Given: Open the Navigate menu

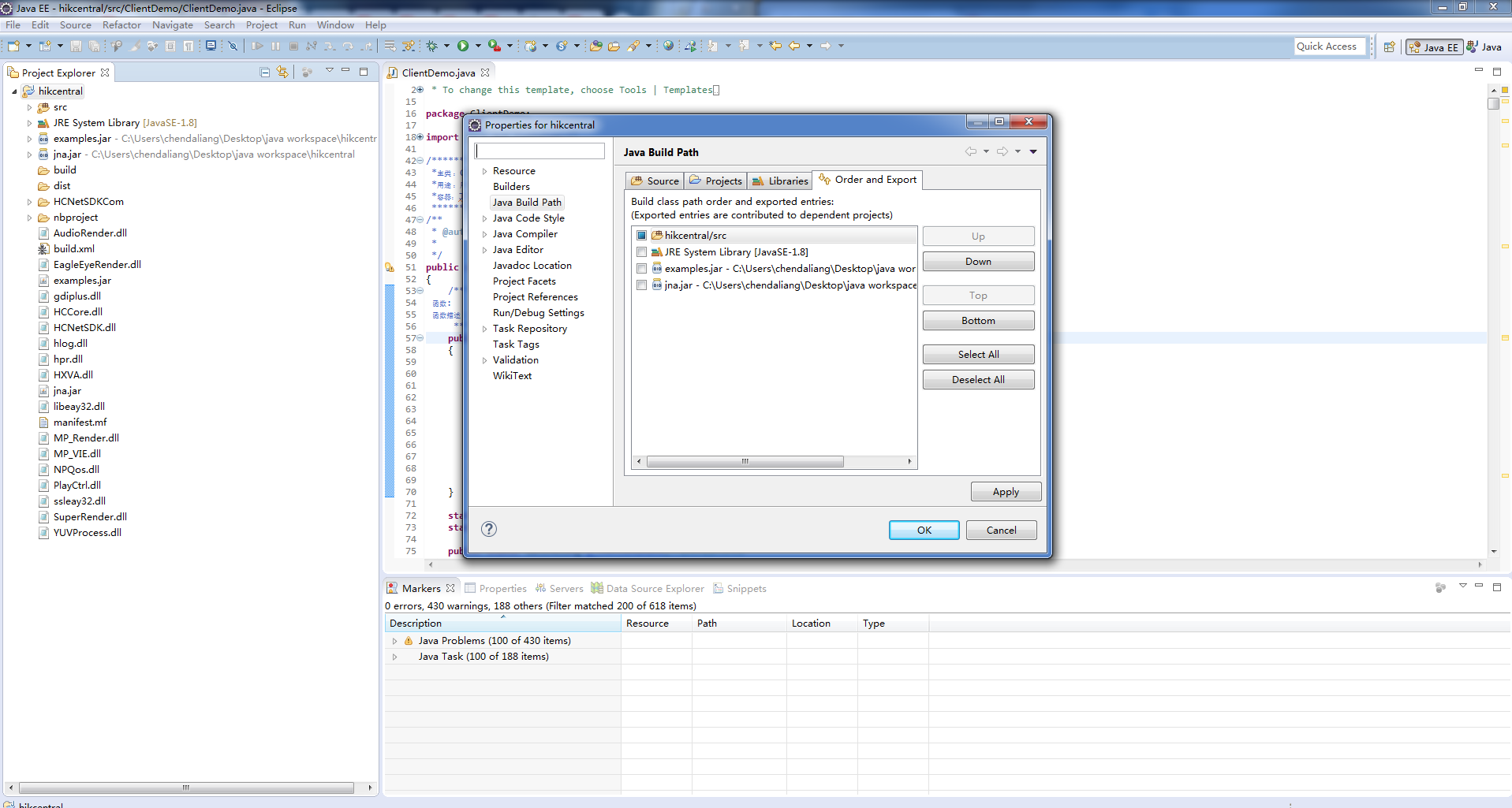Looking at the screenshot, I should coord(172,25).
